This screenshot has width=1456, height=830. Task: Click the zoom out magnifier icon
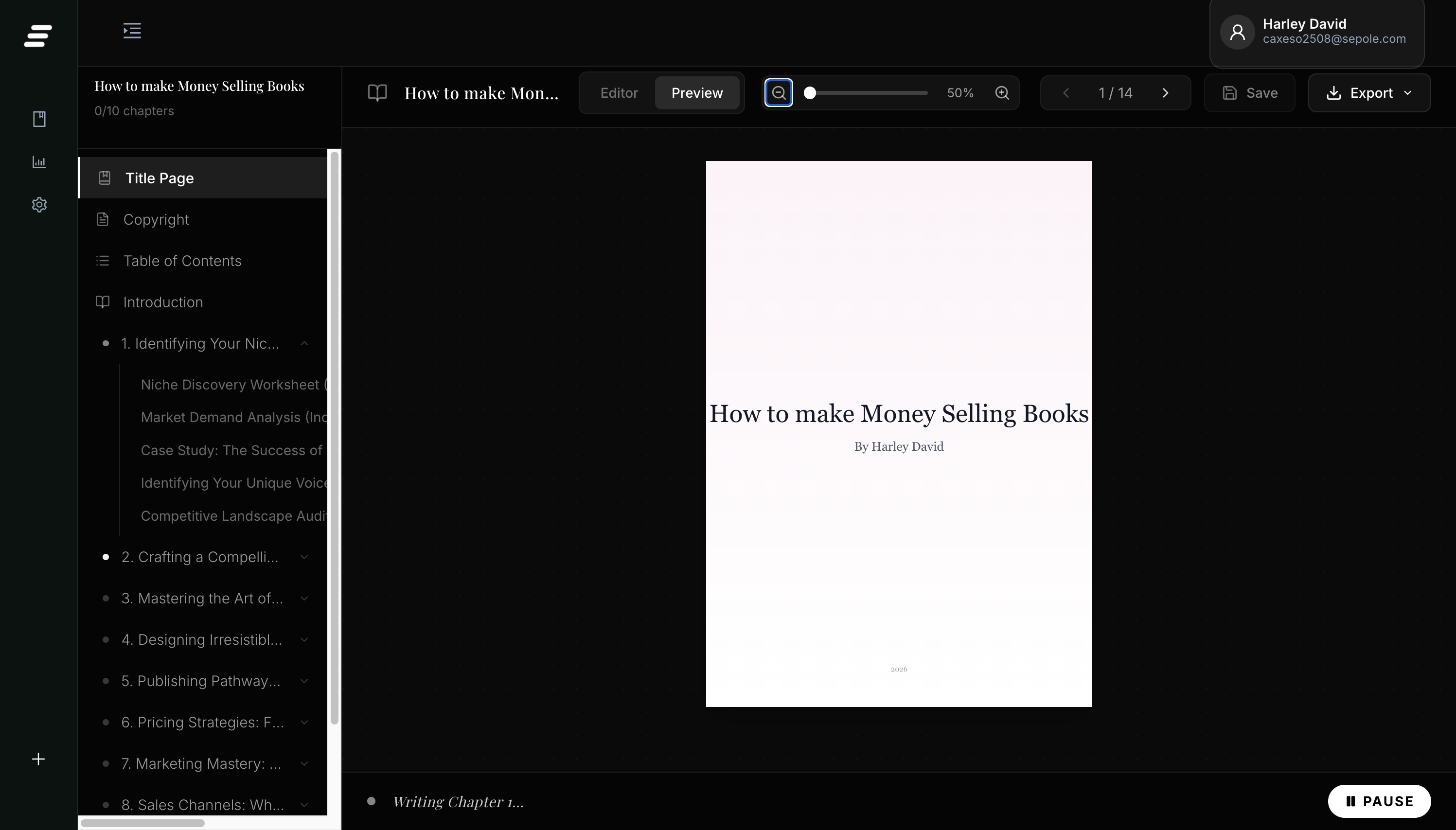[778, 93]
